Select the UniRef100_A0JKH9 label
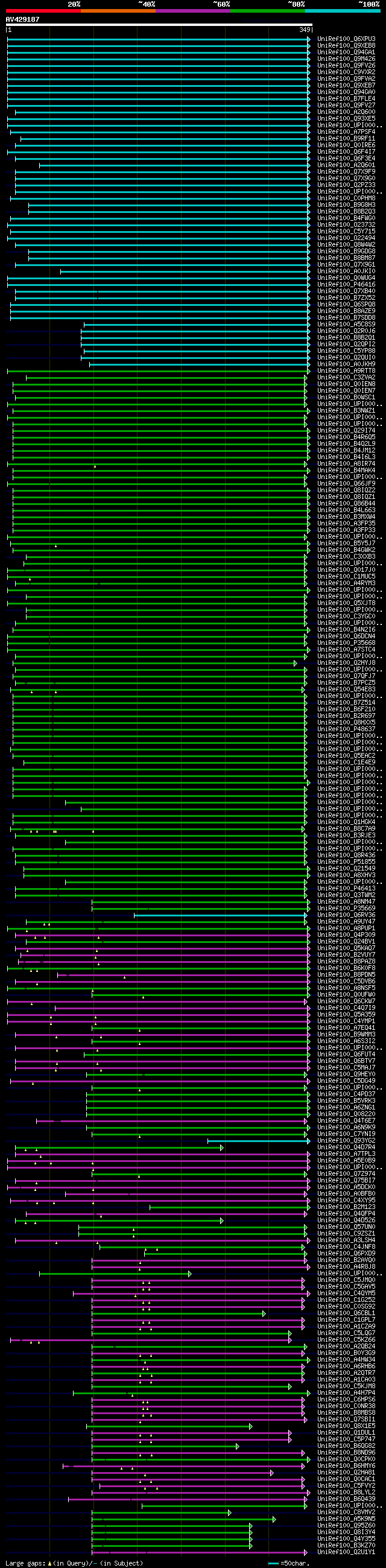 point(346,364)
